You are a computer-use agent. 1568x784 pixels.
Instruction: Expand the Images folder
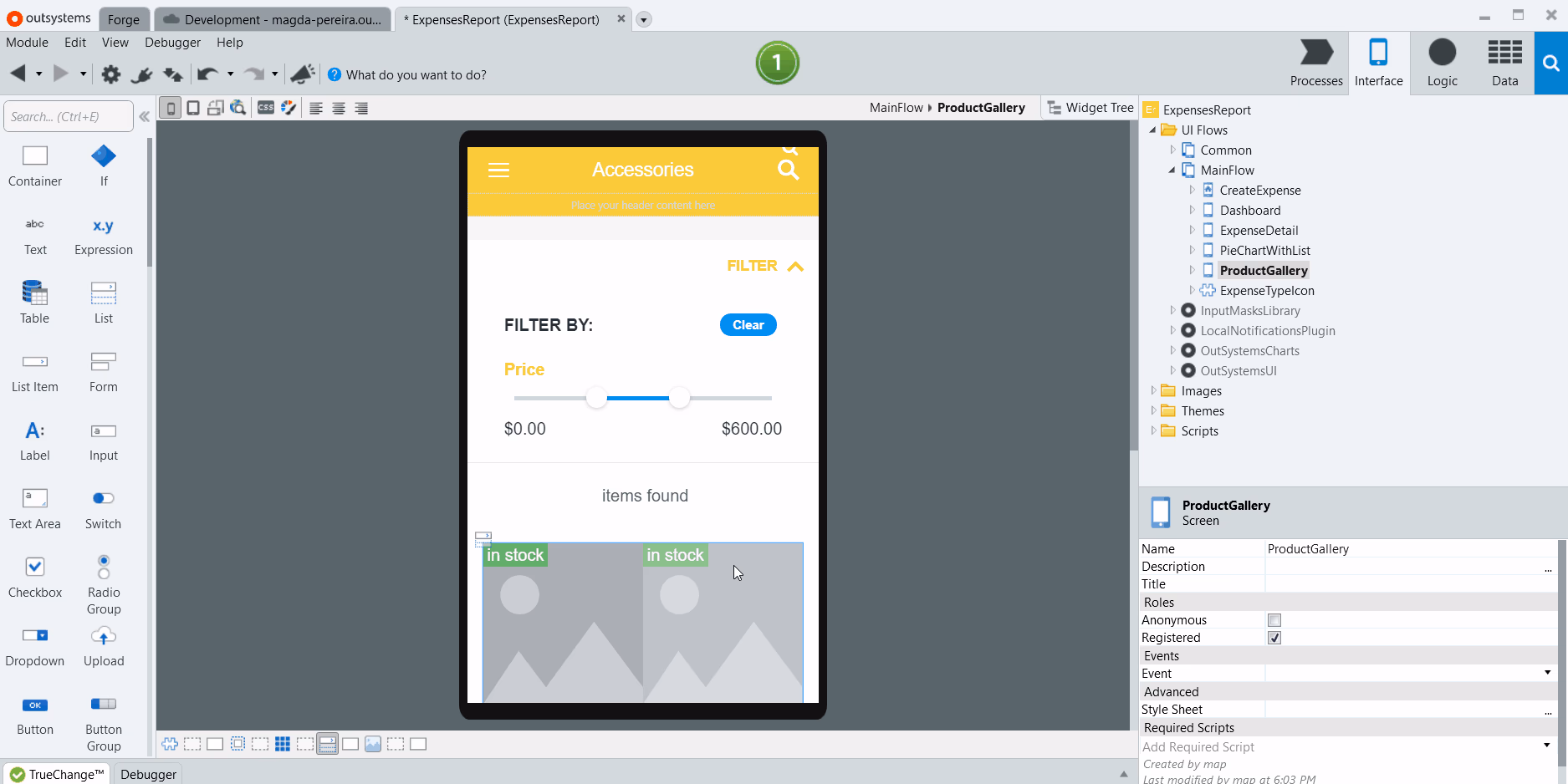[1153, 390]
